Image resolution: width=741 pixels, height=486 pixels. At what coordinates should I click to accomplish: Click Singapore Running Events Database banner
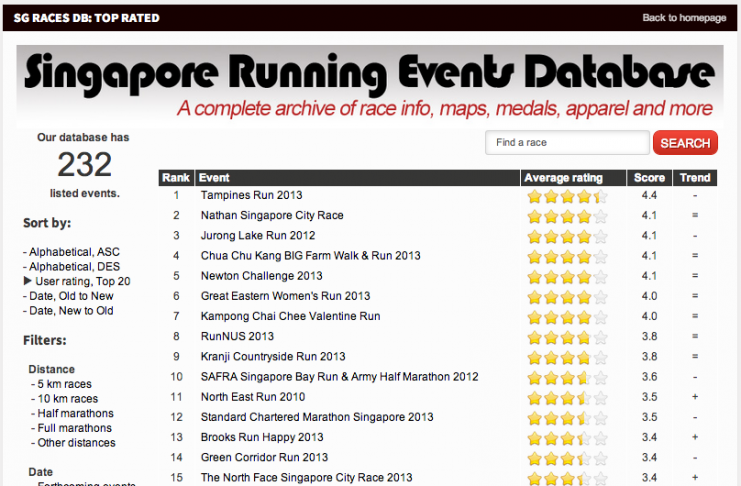pos(370,86)
